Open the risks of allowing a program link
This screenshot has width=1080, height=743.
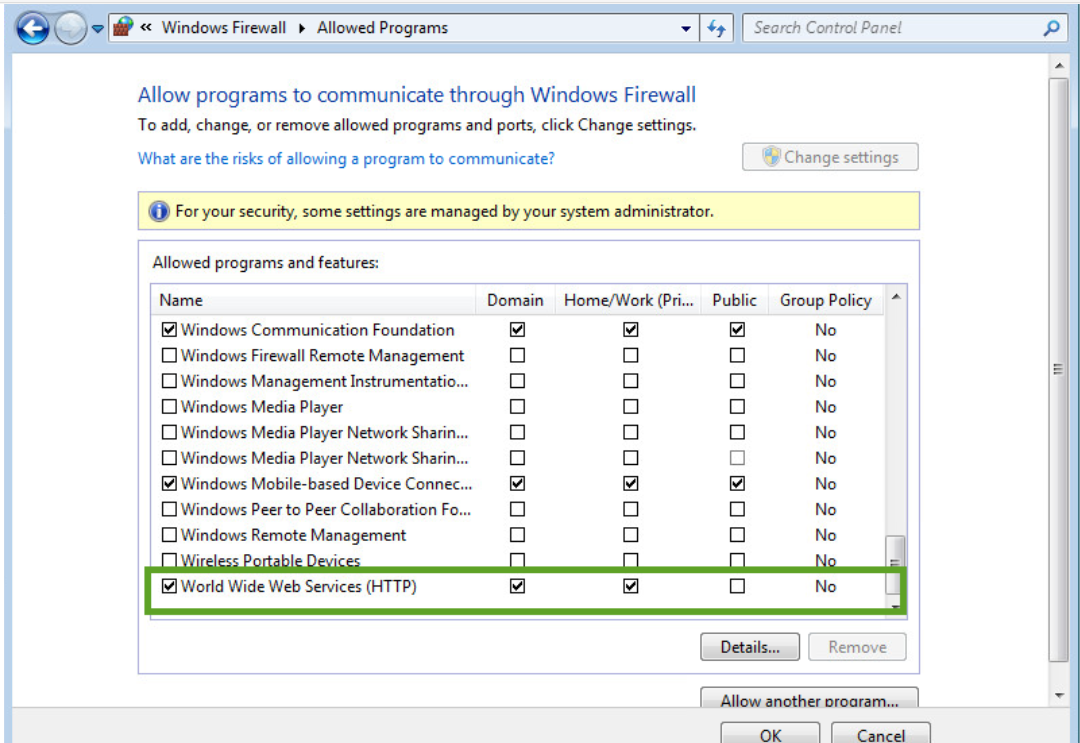(346, 158)
